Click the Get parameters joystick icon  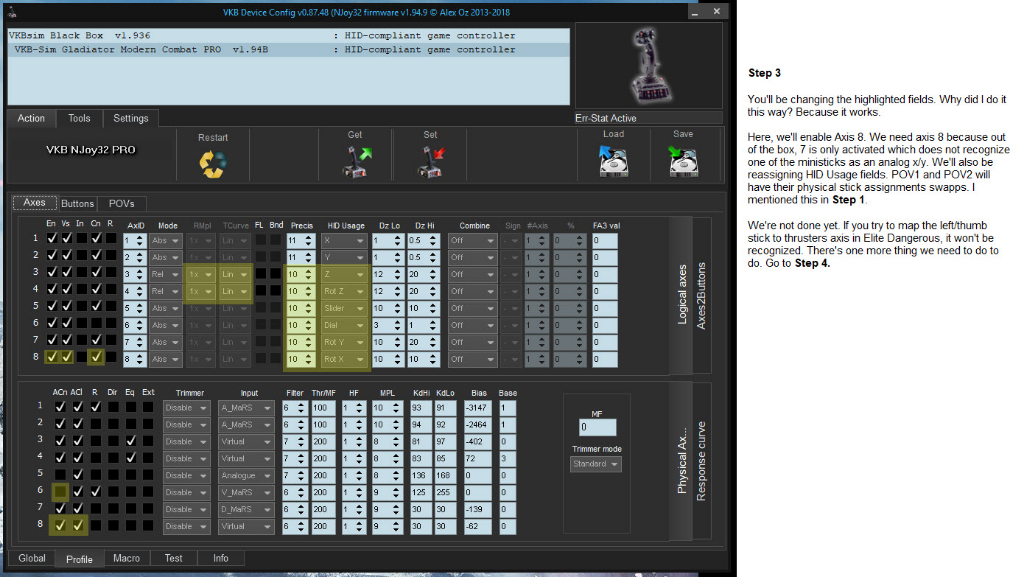[355, 161]
